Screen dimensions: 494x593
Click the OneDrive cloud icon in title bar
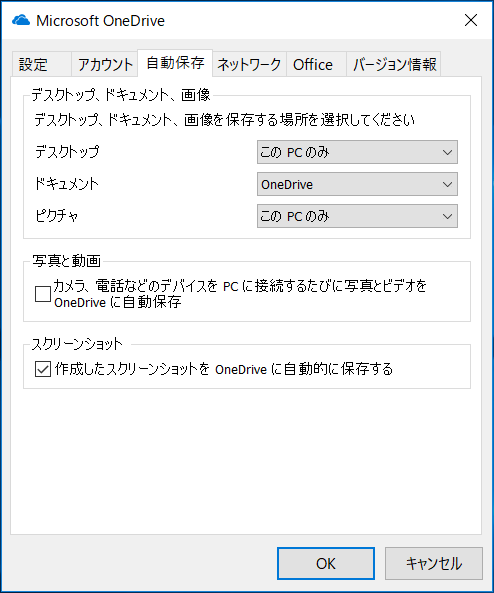pyautogui.click(x=21, y=20)
